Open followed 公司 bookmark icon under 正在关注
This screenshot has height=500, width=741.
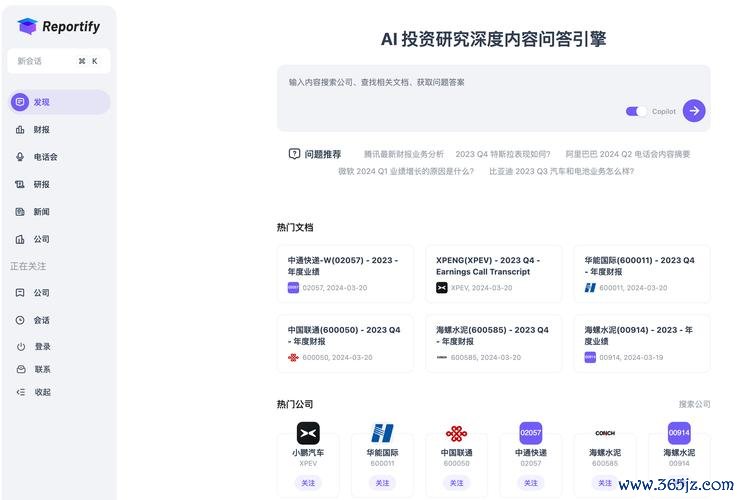pos(20,293)
